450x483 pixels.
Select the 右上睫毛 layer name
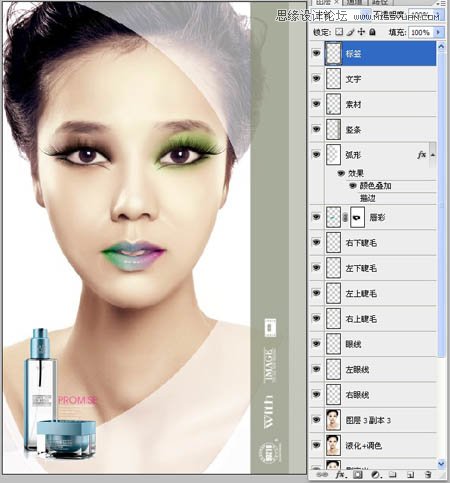pos(361,319)
